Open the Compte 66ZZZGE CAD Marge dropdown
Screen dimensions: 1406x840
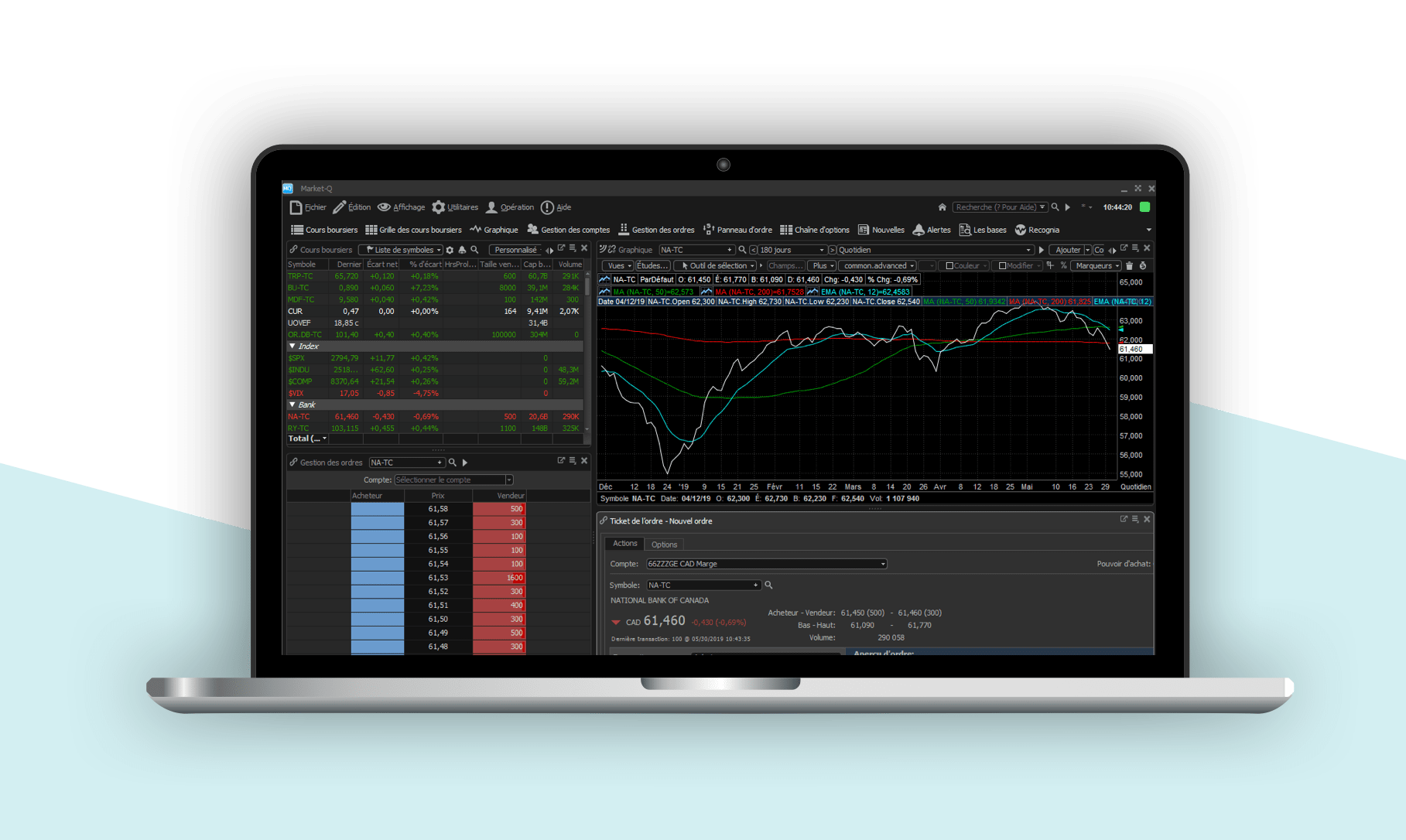coord(766,564)
